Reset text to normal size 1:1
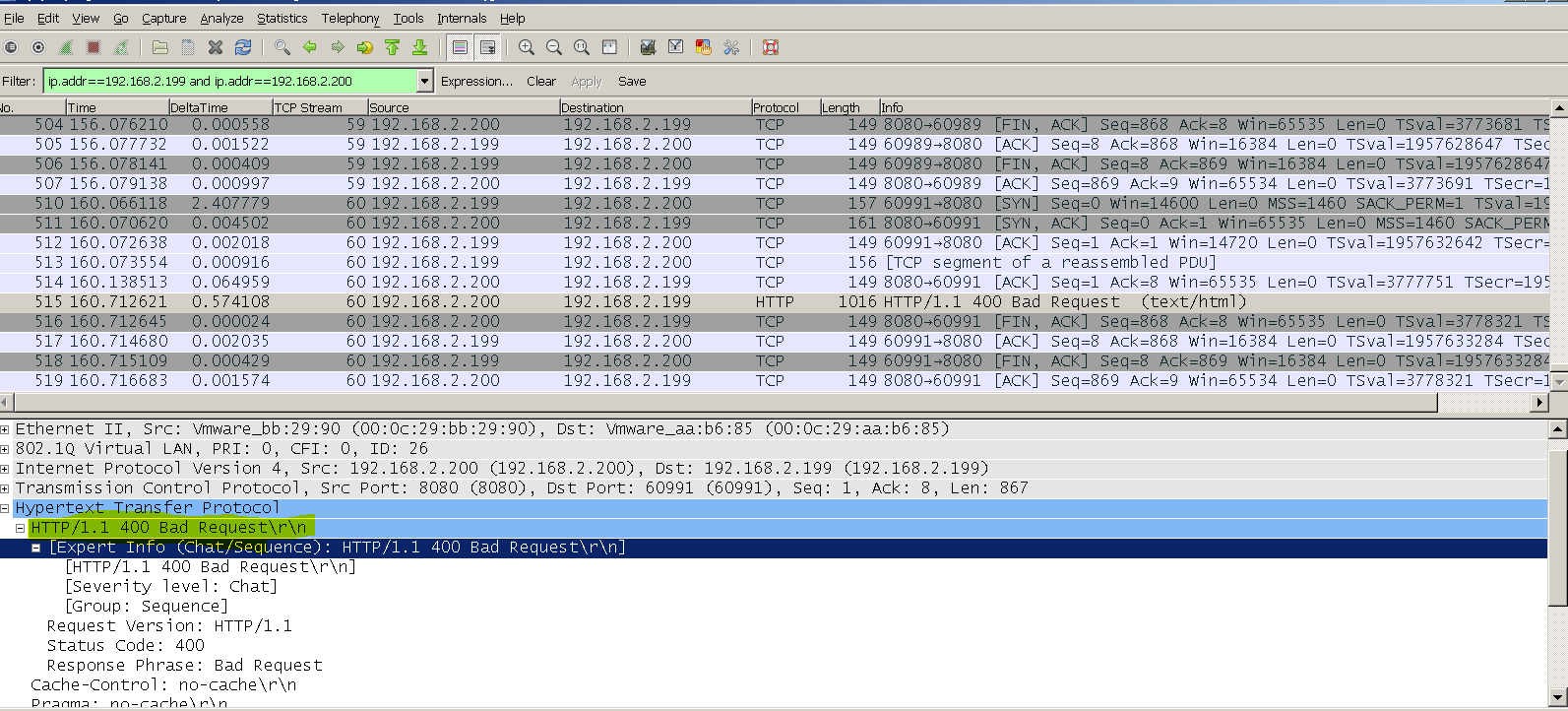Screen dimensions: 1568x711 582,47
